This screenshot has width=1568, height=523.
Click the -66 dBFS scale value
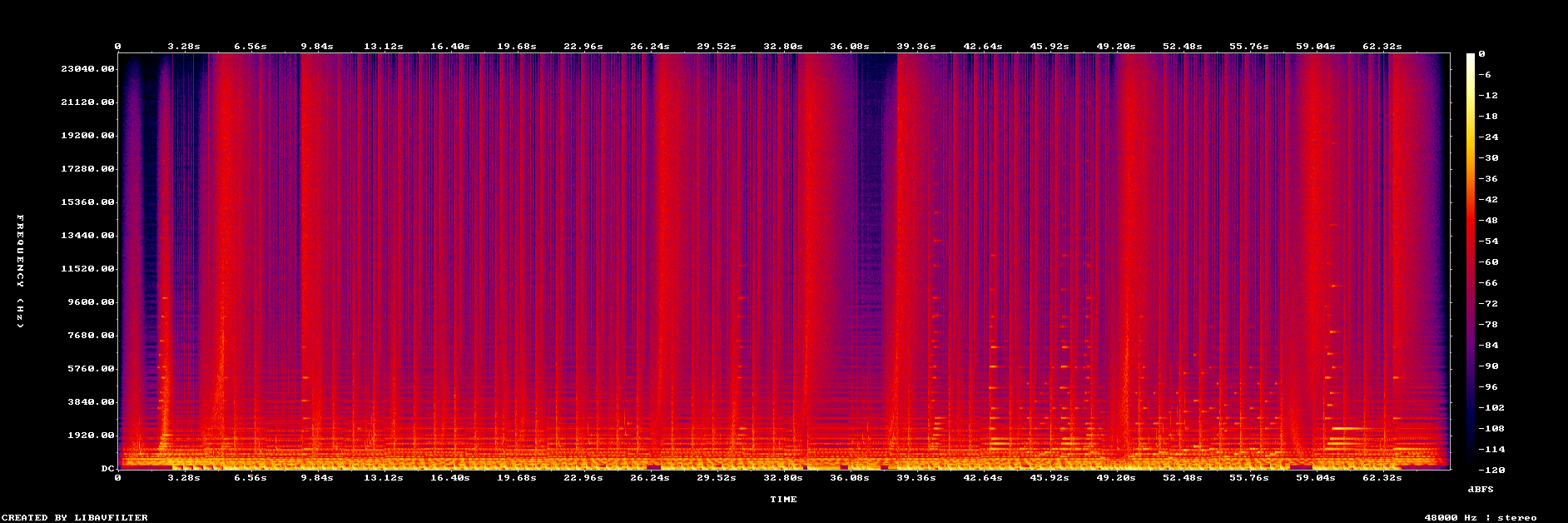[1487, 283]
